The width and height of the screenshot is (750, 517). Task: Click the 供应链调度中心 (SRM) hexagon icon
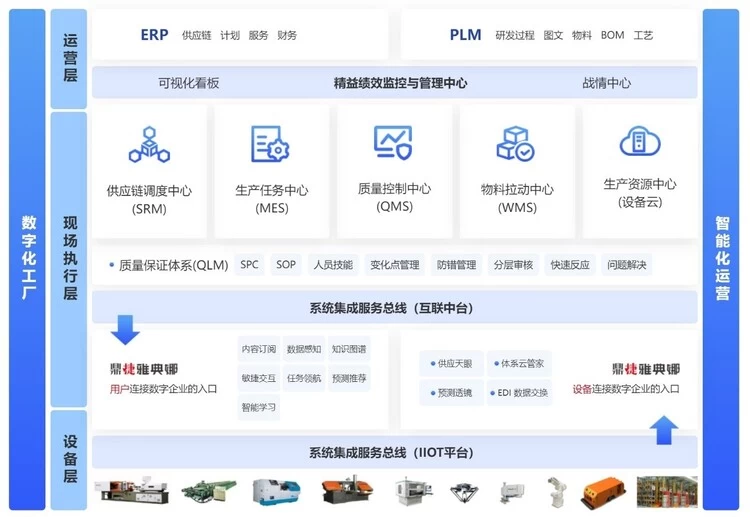coord(149,145)
